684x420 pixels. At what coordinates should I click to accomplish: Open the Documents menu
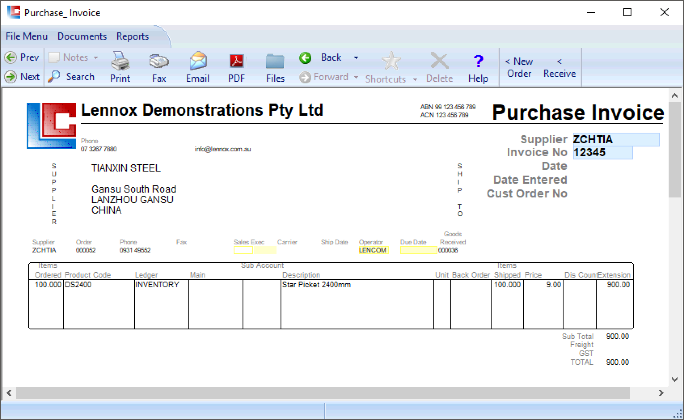pyautogui.click(x=82, y=36)
